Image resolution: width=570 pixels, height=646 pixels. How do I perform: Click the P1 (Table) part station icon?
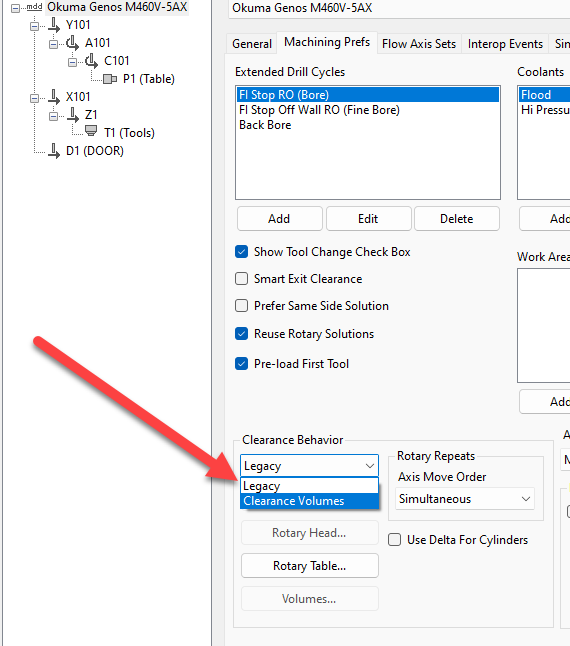click(x=110, y=79)
